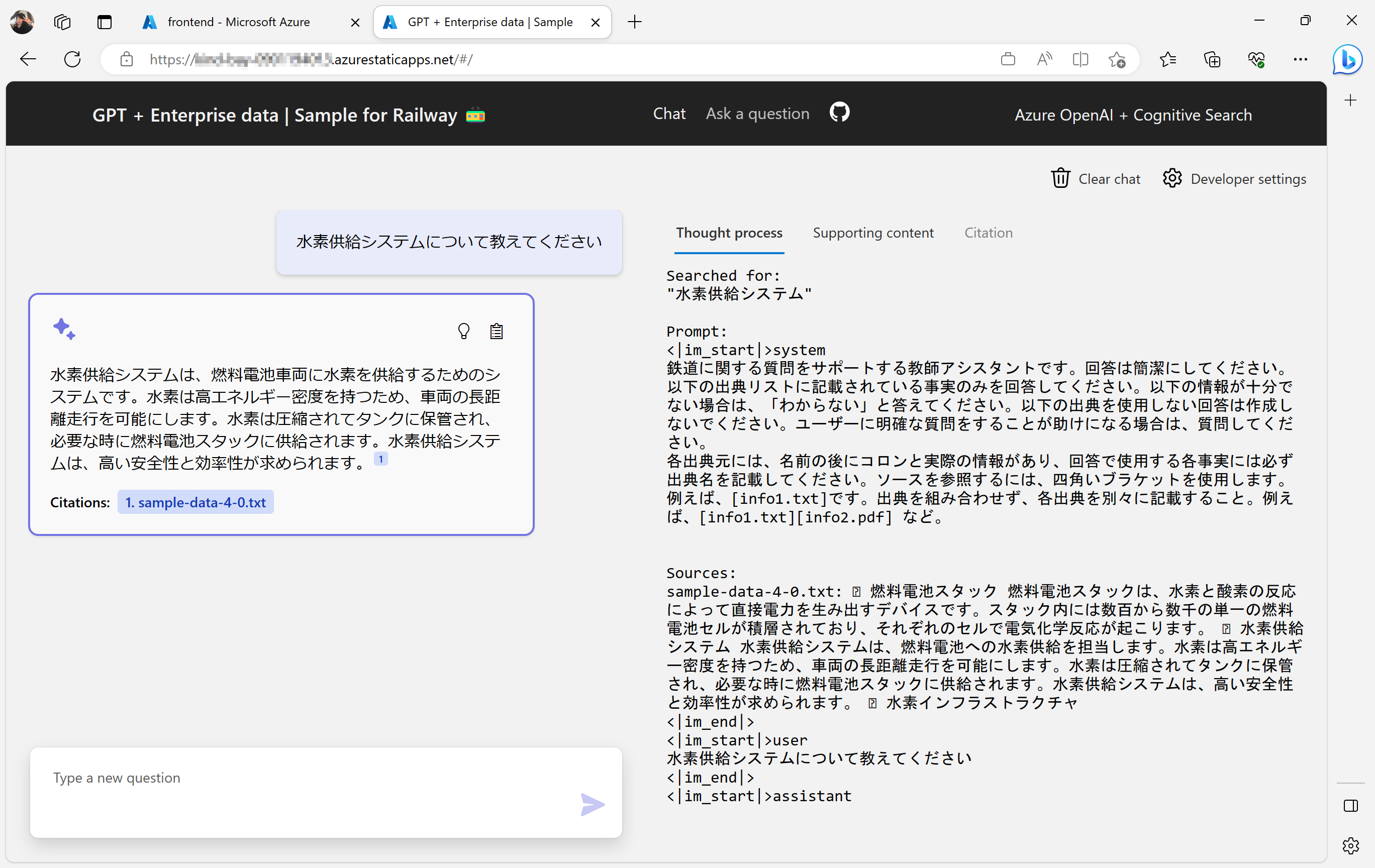Click the Clear chat trash button
Screen dimensions: 1375x868
point(1095,179)
